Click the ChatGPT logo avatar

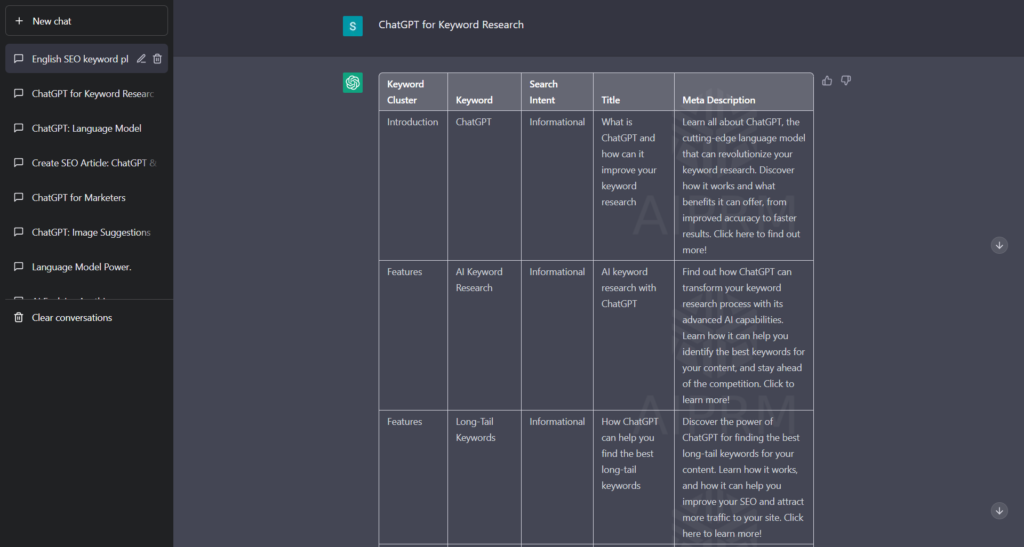(353, 83)
